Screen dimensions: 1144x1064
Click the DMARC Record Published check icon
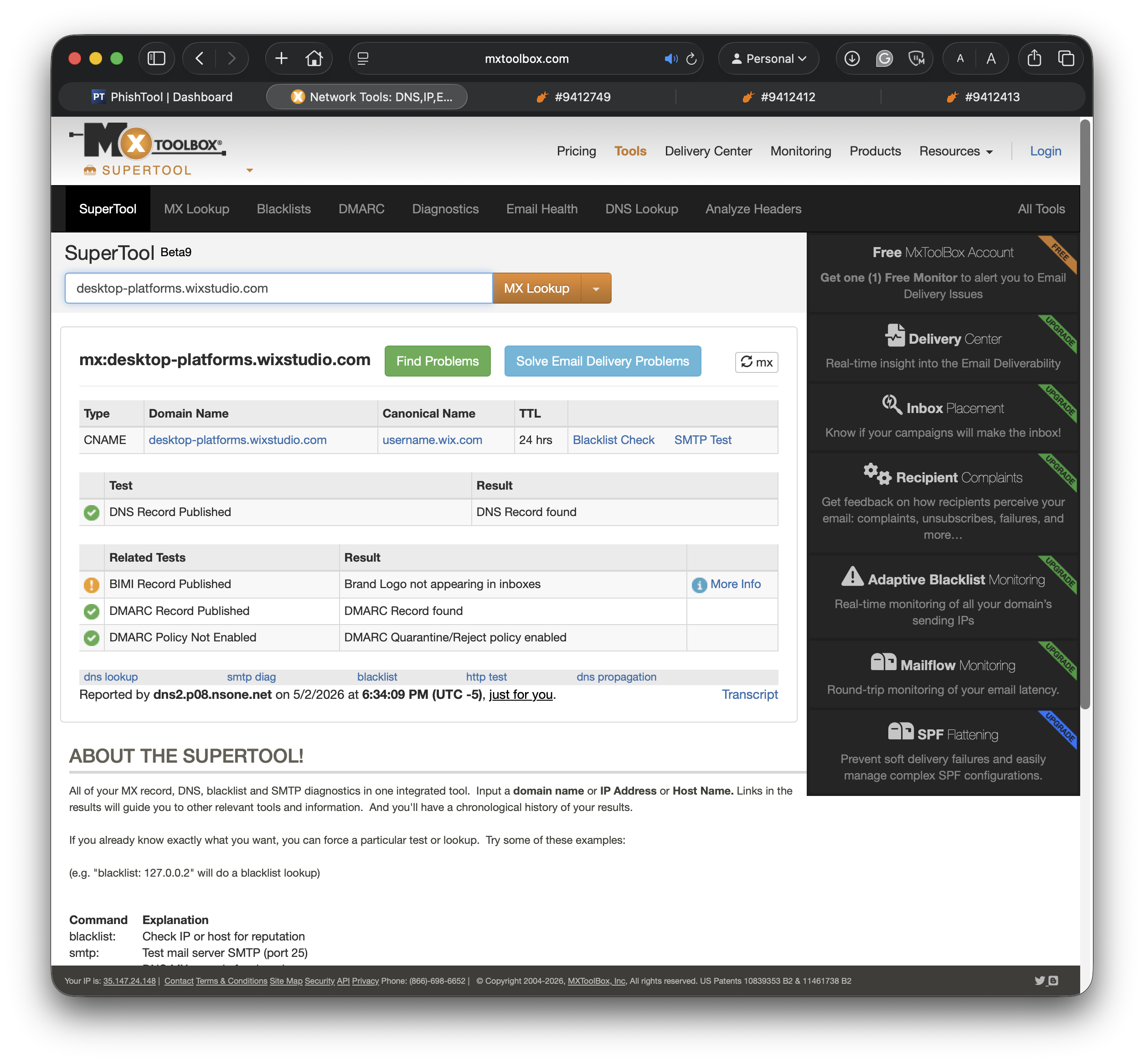[x=92, y=611]
